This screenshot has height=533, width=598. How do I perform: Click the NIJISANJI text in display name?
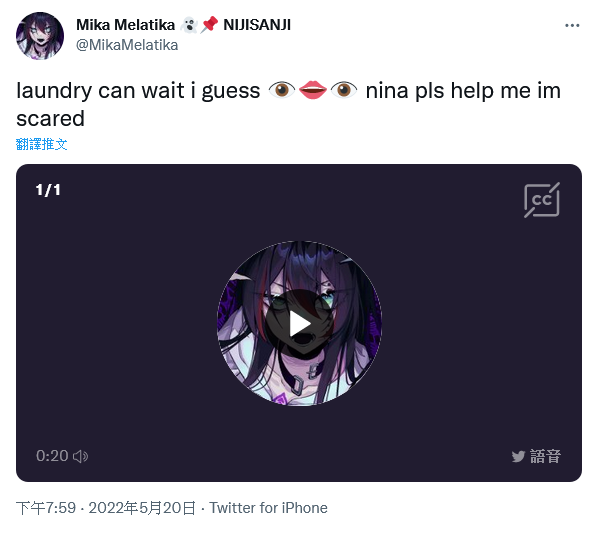point(257,25)
